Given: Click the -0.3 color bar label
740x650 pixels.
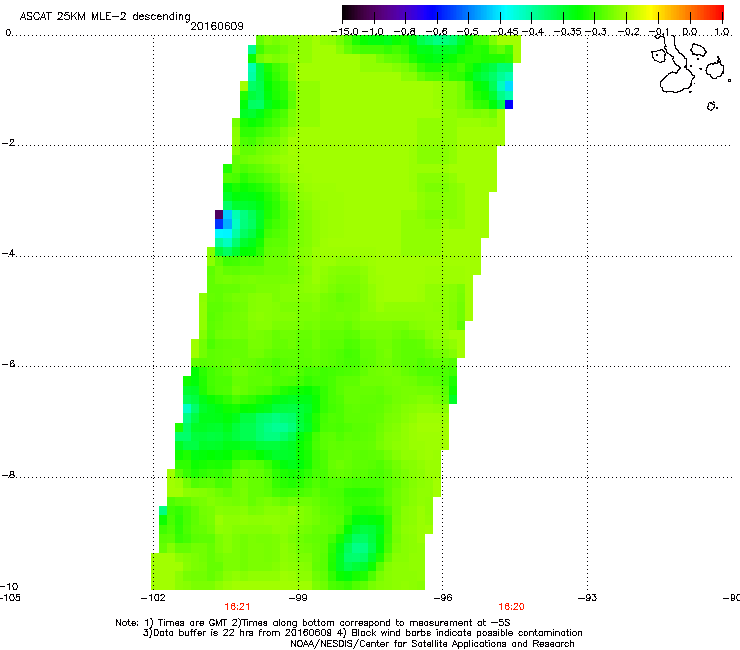Looking at the screenshot, I should pyautogui.click(x=596, y=32).
